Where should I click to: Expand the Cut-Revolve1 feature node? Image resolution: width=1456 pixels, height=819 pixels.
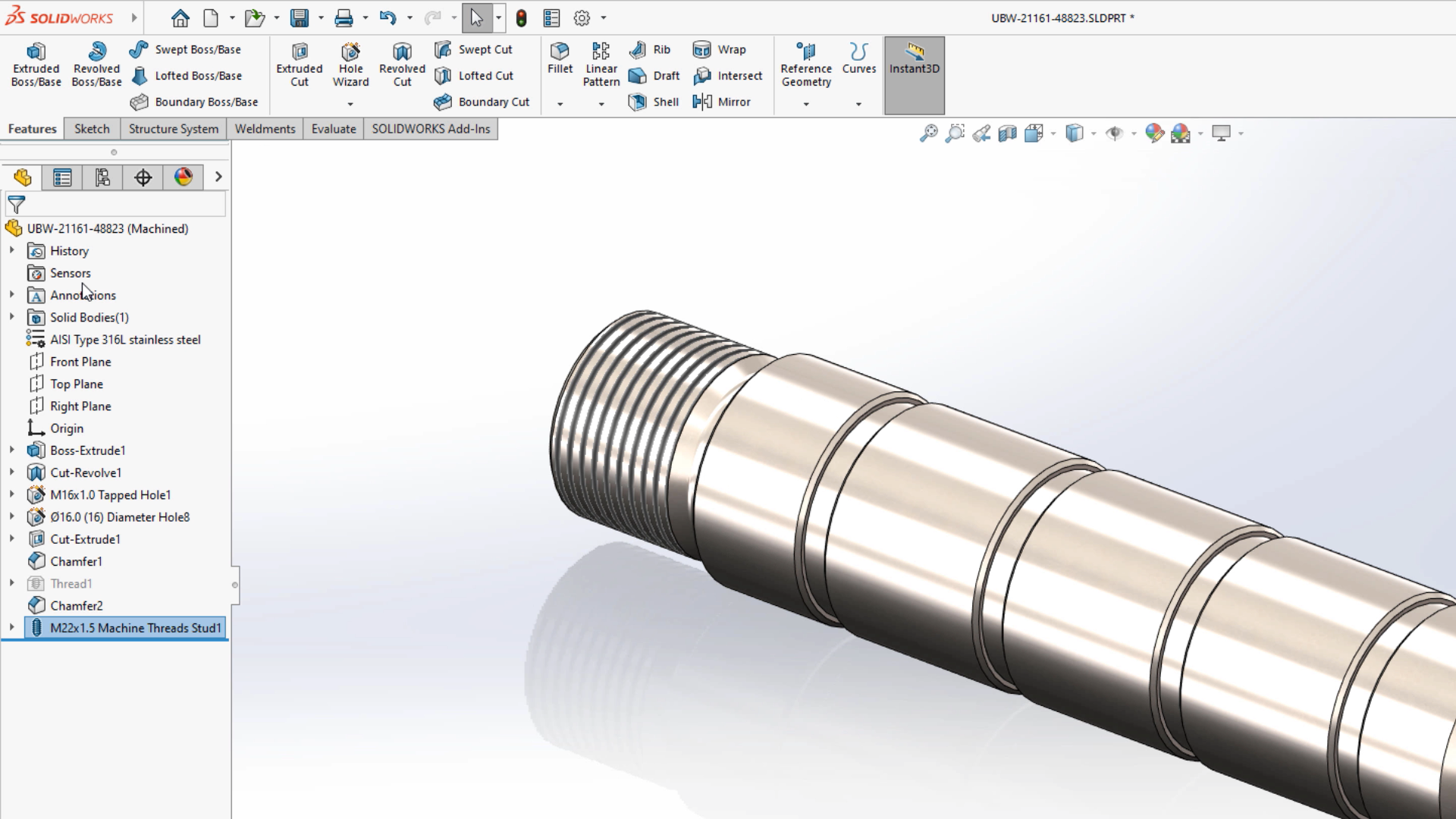tap(12, 472)
